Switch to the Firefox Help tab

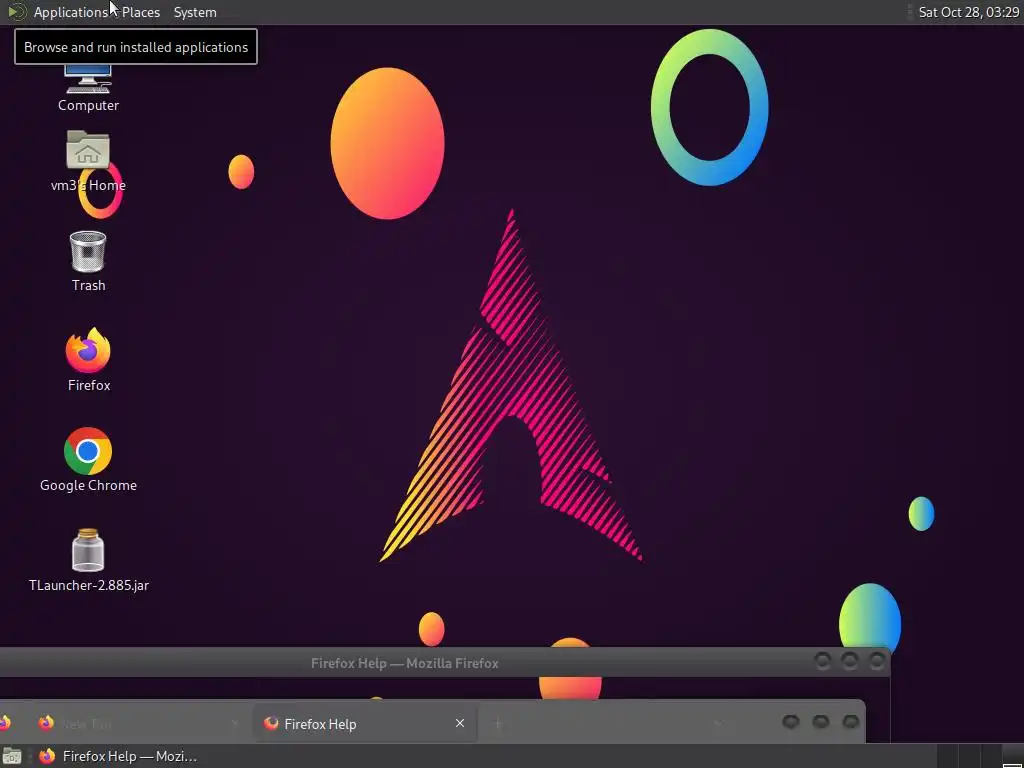click(x=364, y=724)
